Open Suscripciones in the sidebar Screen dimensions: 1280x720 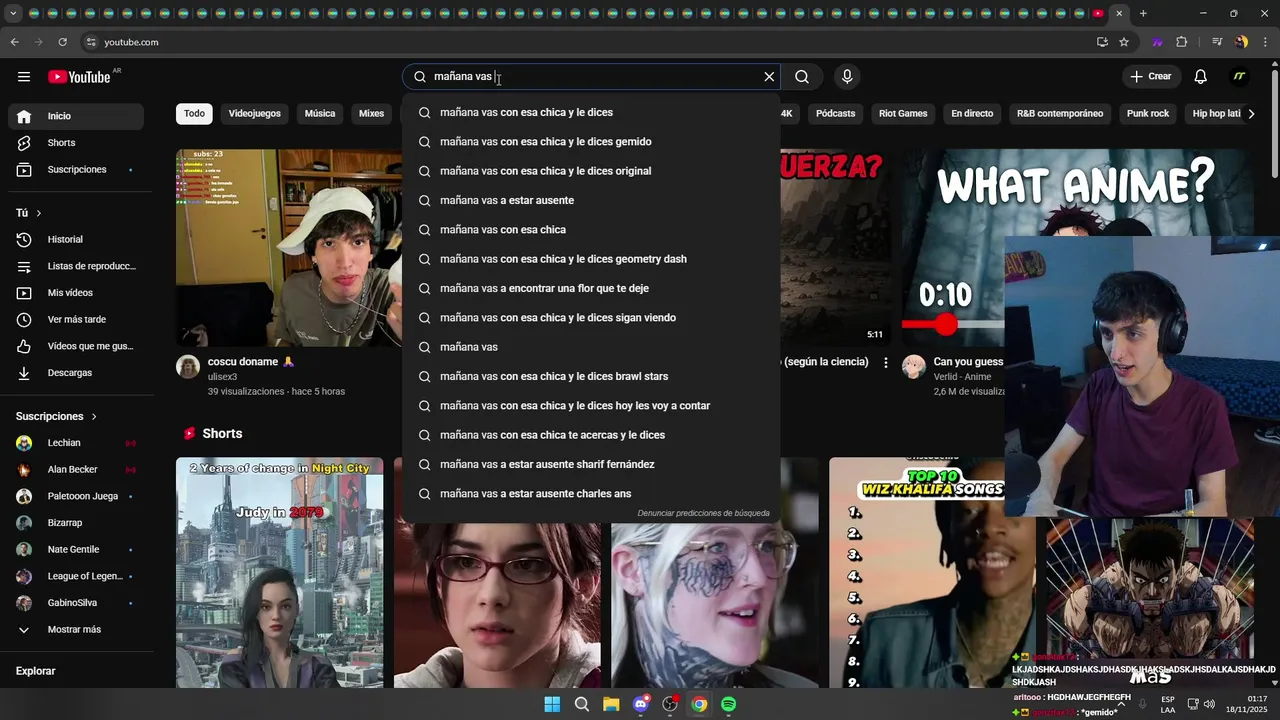tap(76, 170)
